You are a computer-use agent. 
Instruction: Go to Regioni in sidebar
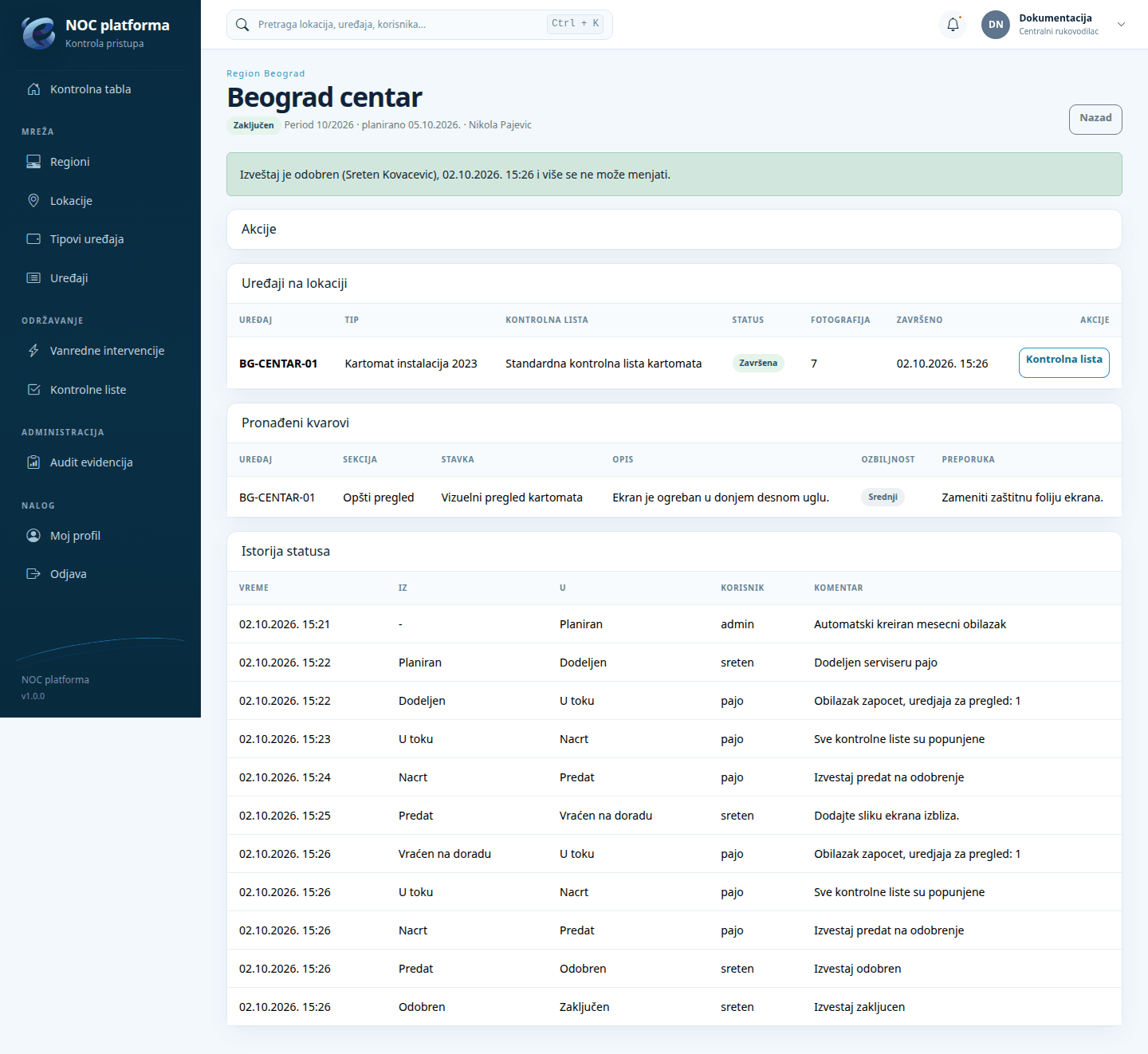click(x=100, y=162)
